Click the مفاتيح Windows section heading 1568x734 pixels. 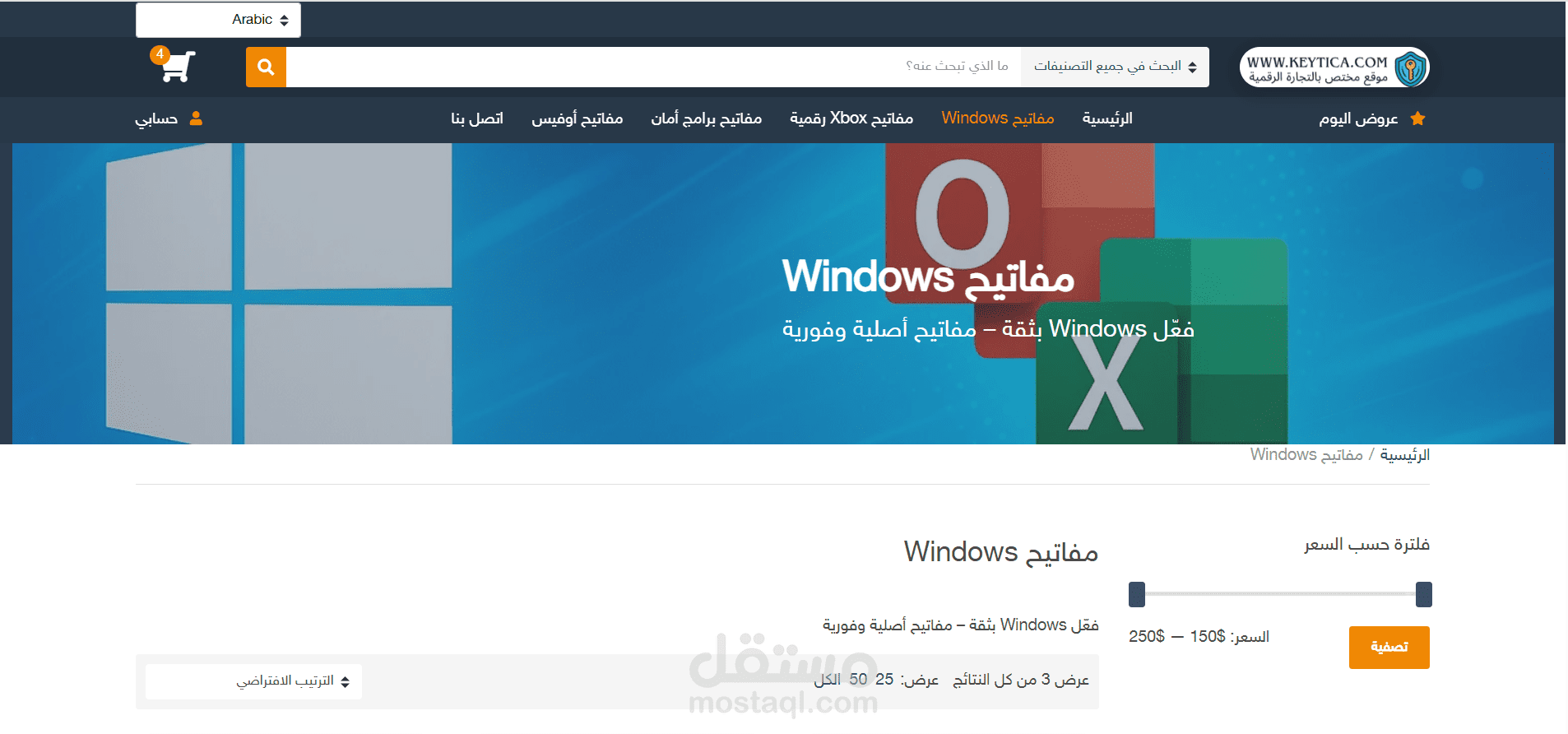(1001, 552)
